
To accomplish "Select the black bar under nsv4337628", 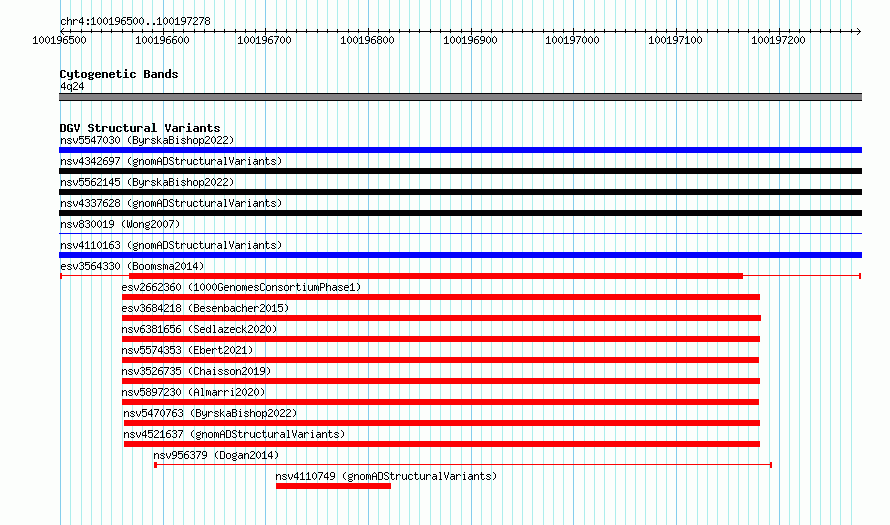I will point(460,213).
